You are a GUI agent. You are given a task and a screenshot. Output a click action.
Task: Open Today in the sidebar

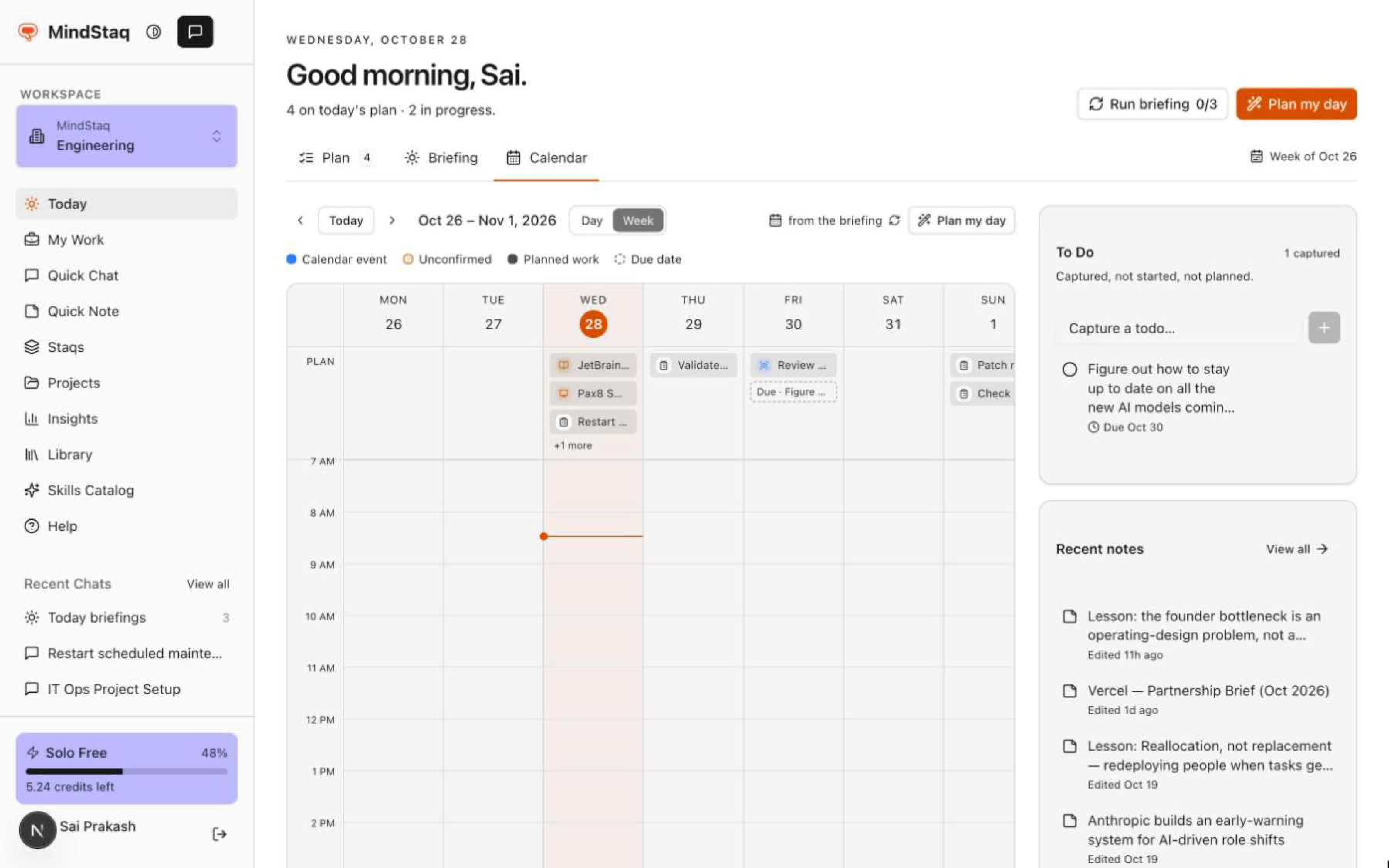click(x=127, y=204)
